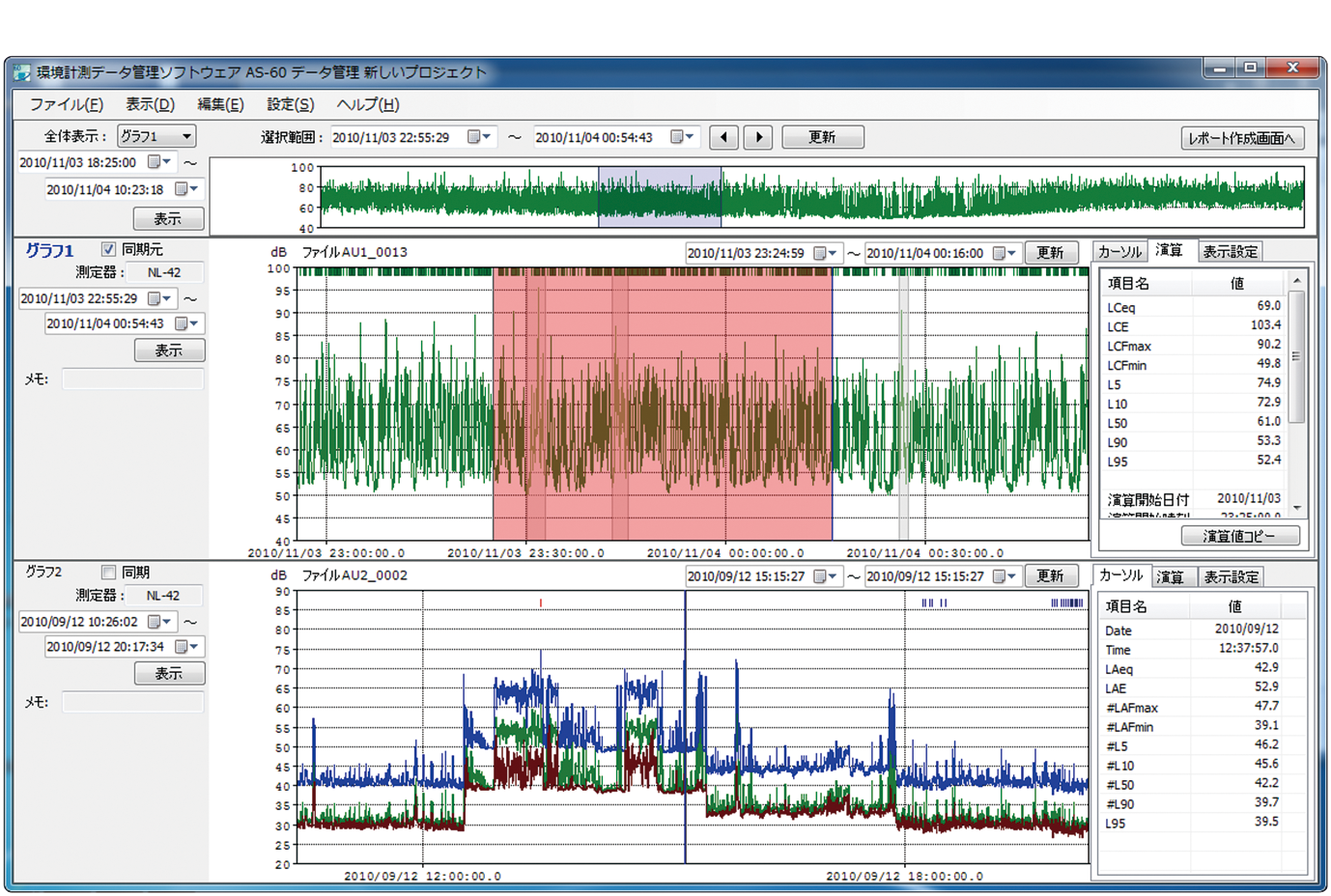Click the L50 row value 61.0
The width and height of the screenshot is (1331, 896).
point(1268,422)
